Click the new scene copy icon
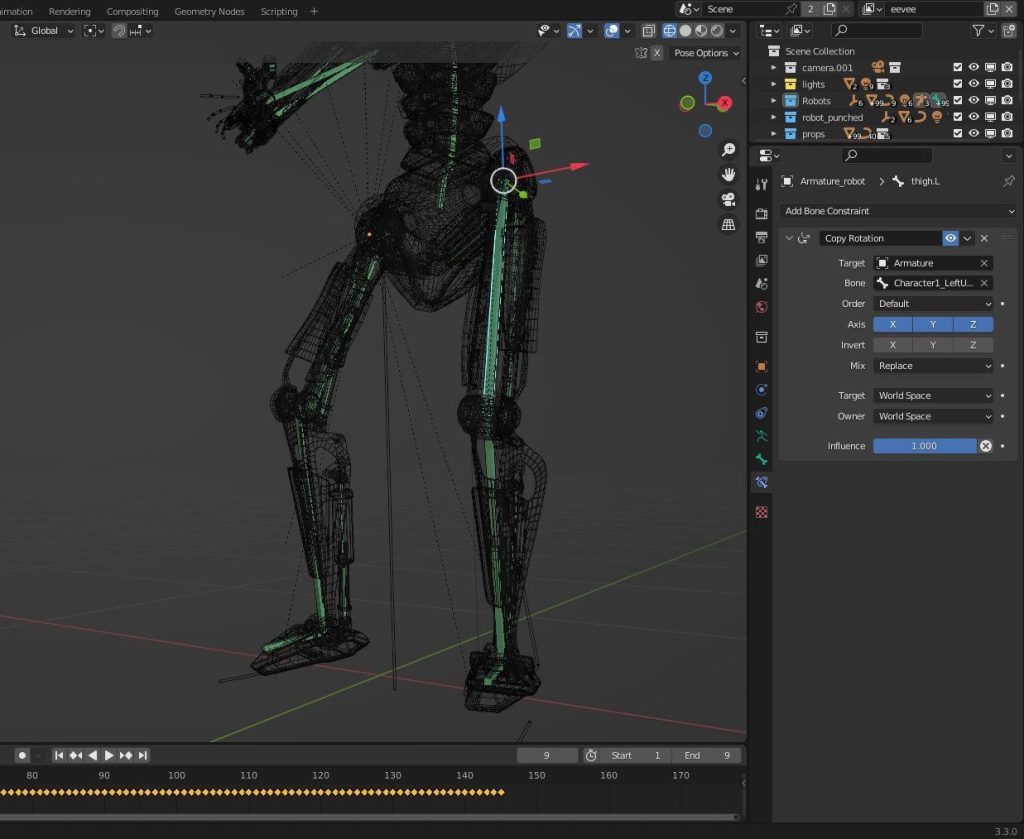Viewport: 1024px width, 839px height. point(829,9)
